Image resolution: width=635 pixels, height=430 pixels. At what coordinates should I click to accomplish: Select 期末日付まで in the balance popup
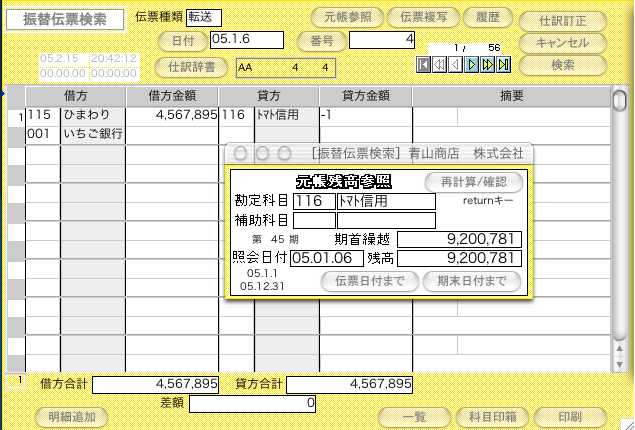472,281
